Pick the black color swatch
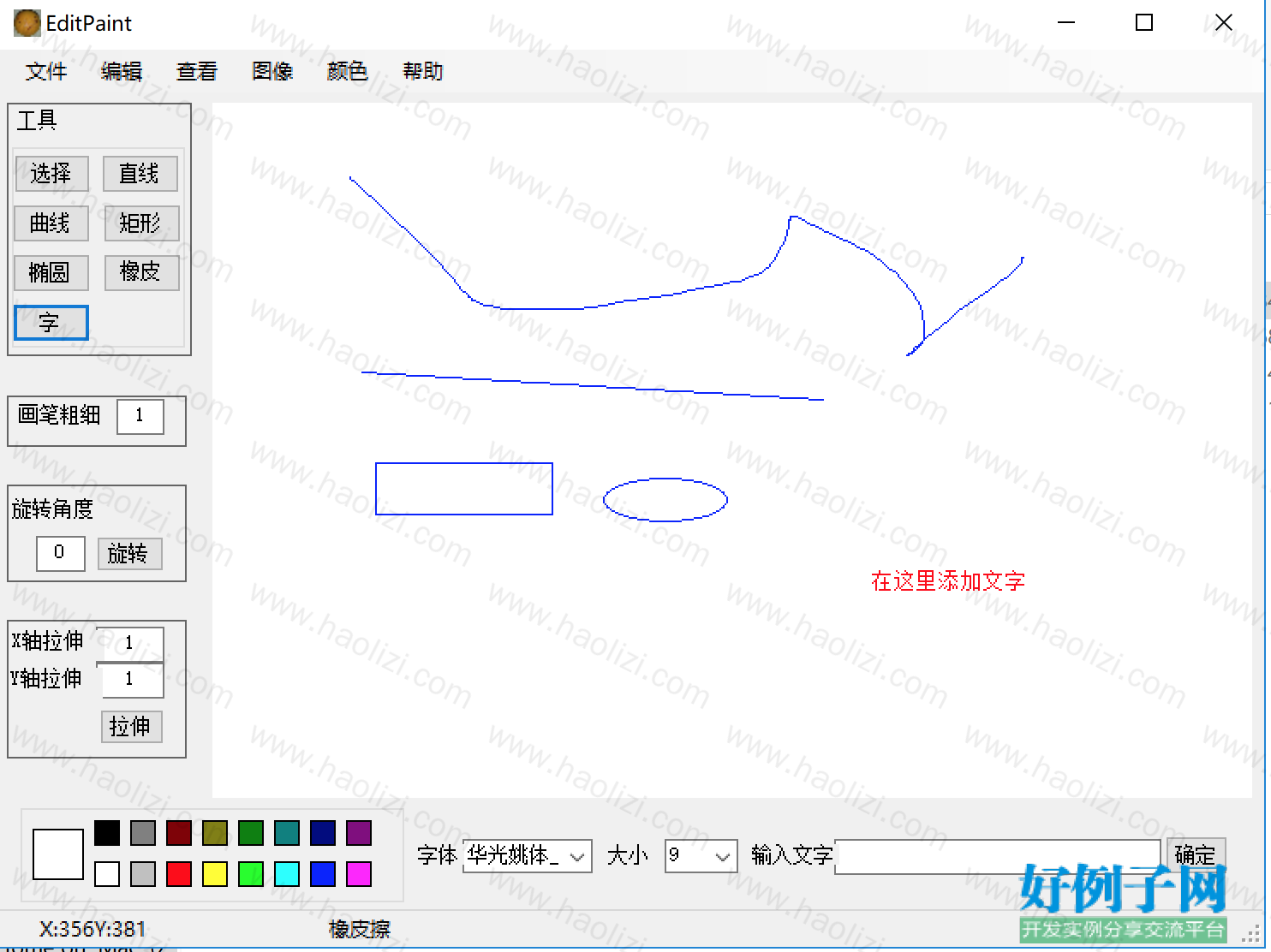 tap(107, 833)
